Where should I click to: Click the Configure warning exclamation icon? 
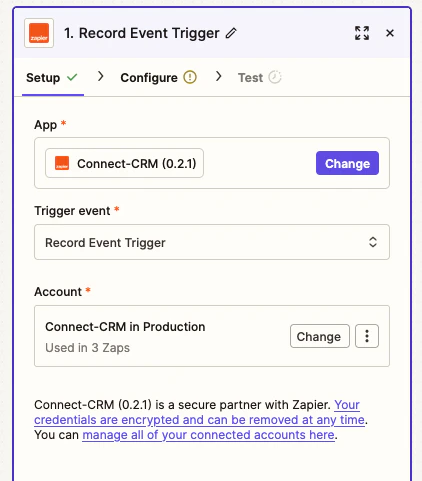(190, 77)
